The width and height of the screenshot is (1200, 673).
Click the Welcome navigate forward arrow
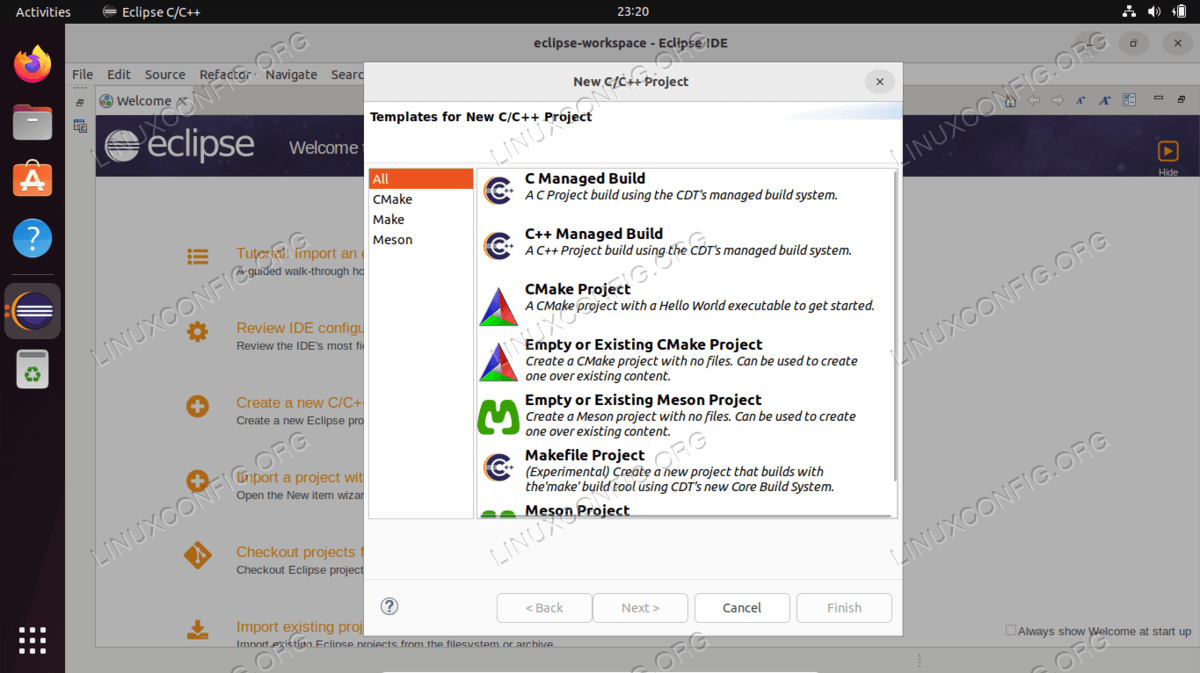(x=1057, y=101)
